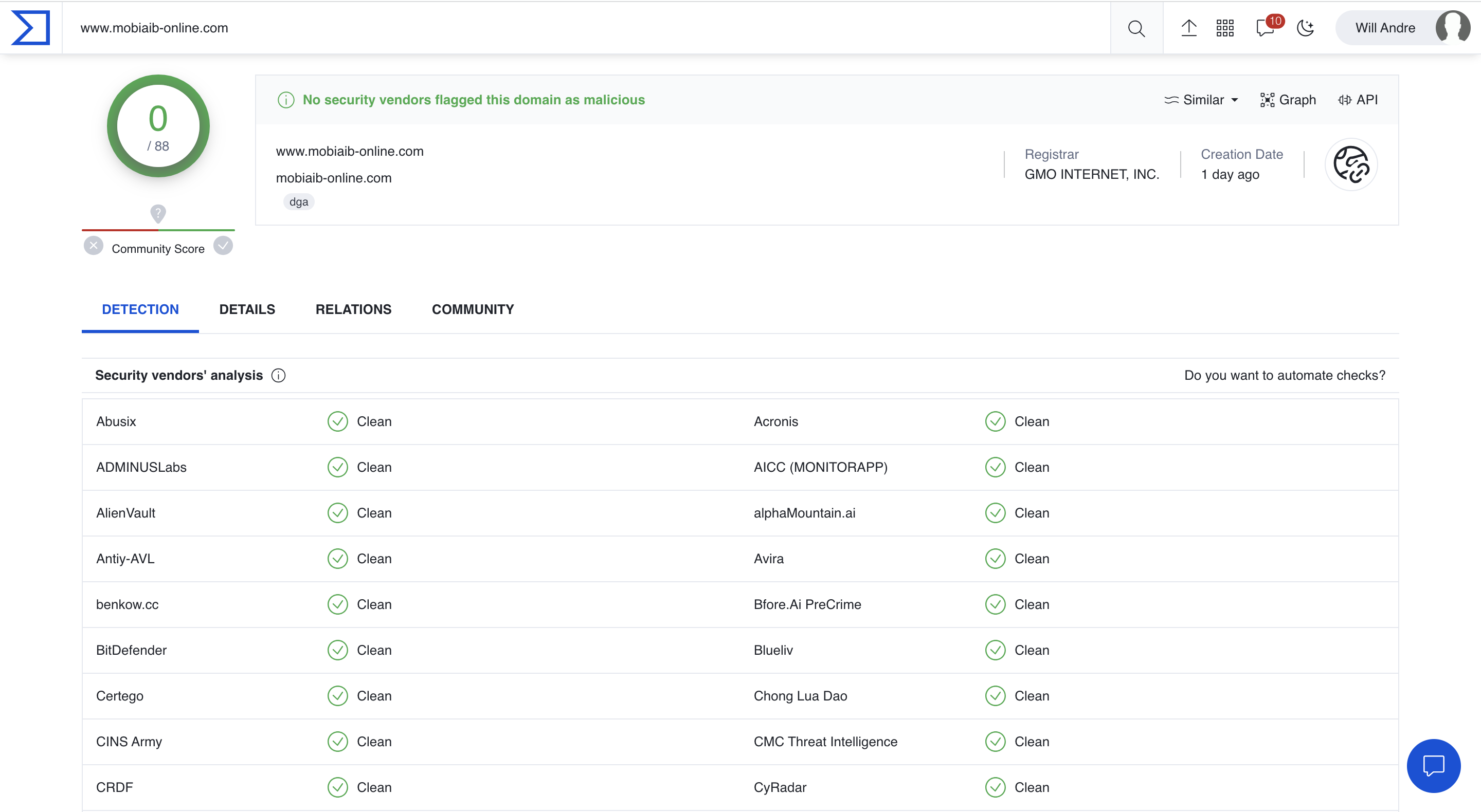Click 'GMO INTERNET, INC.' registrar value
Image resolution: width=1481 pixels, height=812 pixels.
[1091, 174]
